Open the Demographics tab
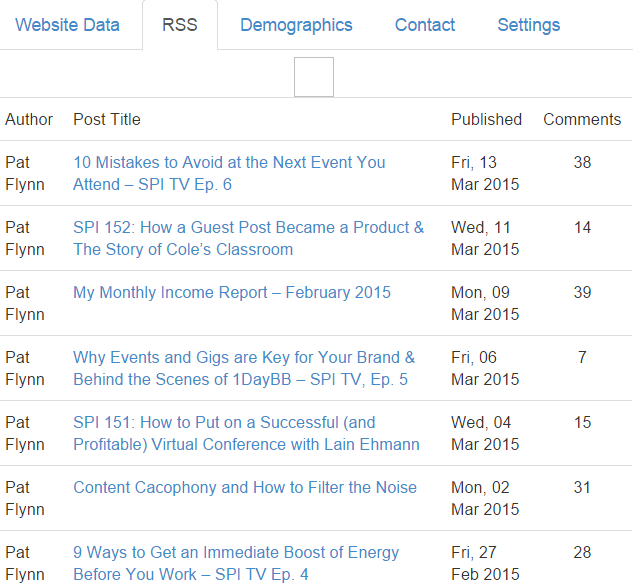 click(296, 25)
